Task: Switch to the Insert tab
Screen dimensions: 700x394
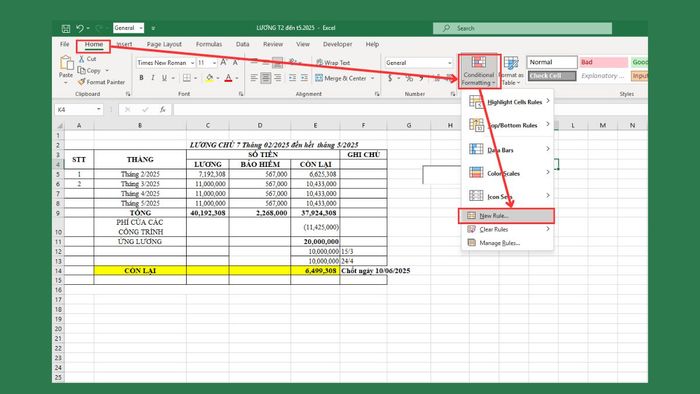Action: pyautogui.click(x=124, y=44)
